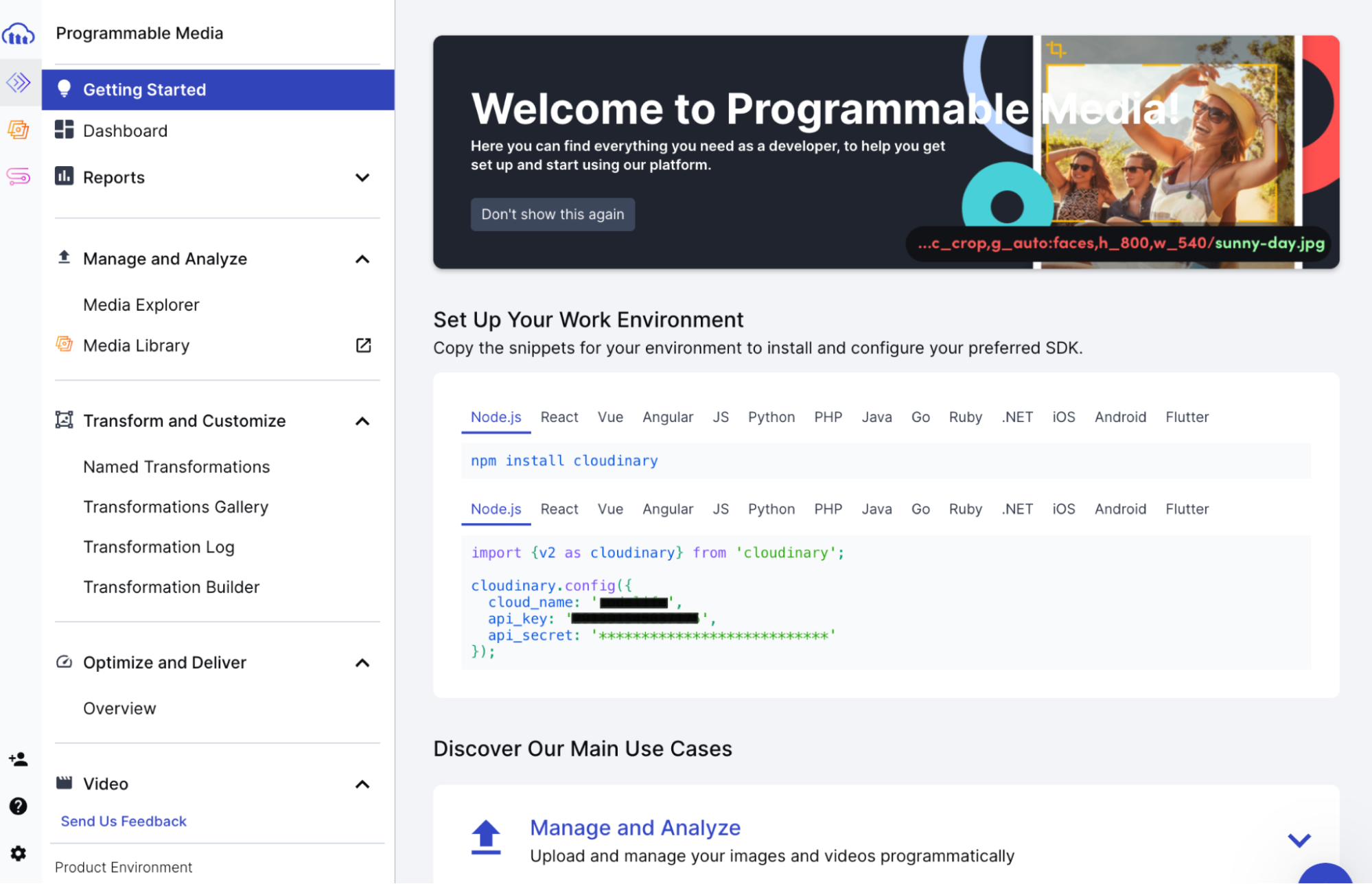The image size is (1372, 884).
Task: Open Transformations Gallery
Action: pos(176,507)
